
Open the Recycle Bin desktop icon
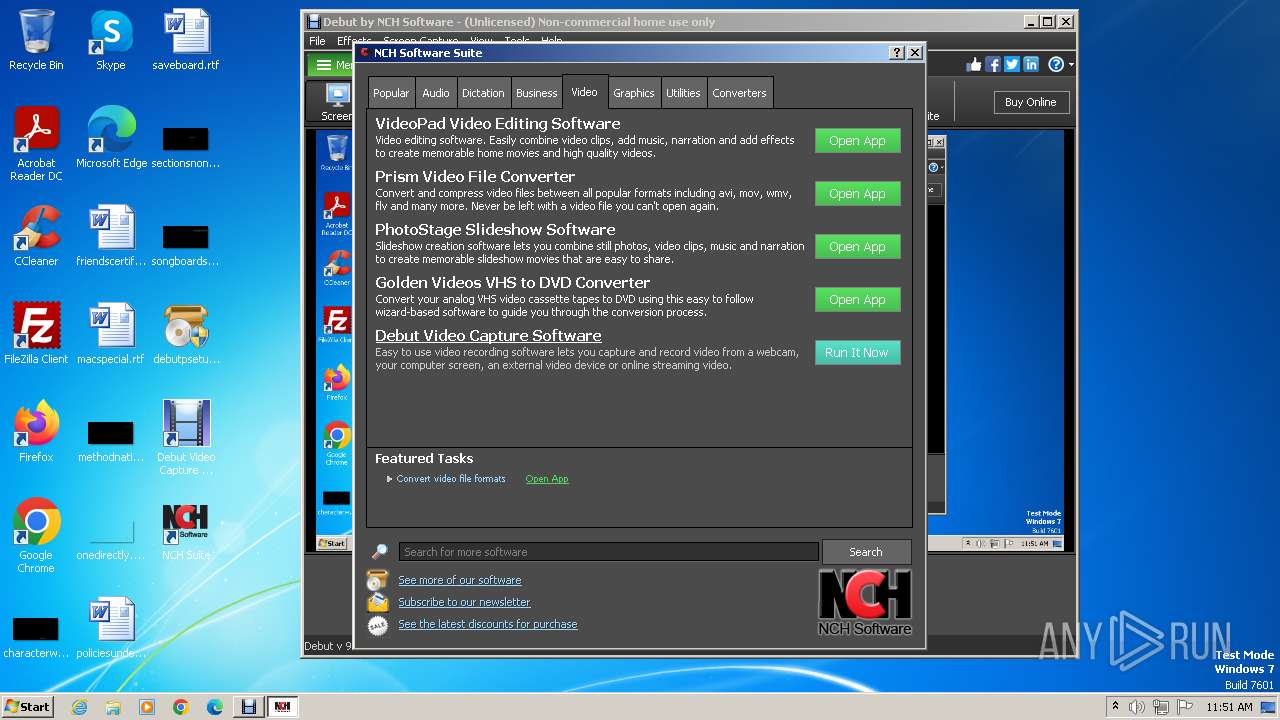point(36,40)
